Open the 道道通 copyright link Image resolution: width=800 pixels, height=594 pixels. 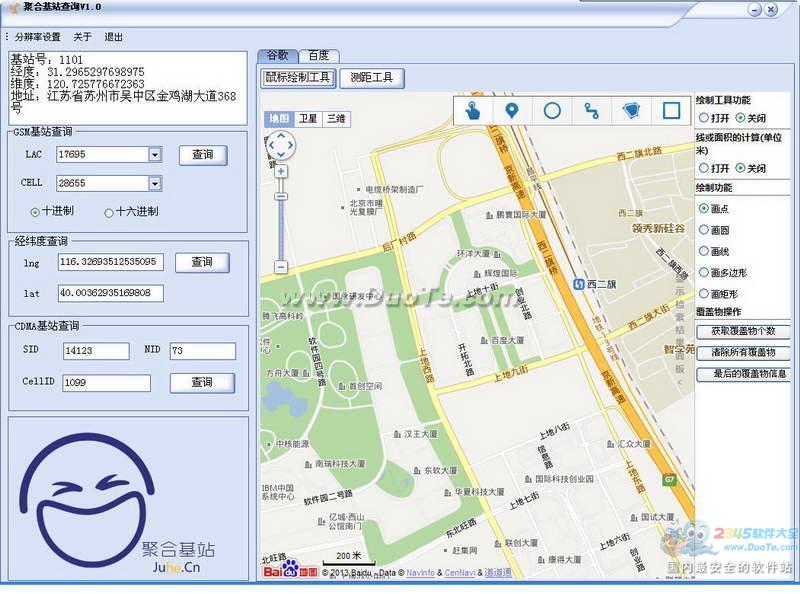point(497,573)
